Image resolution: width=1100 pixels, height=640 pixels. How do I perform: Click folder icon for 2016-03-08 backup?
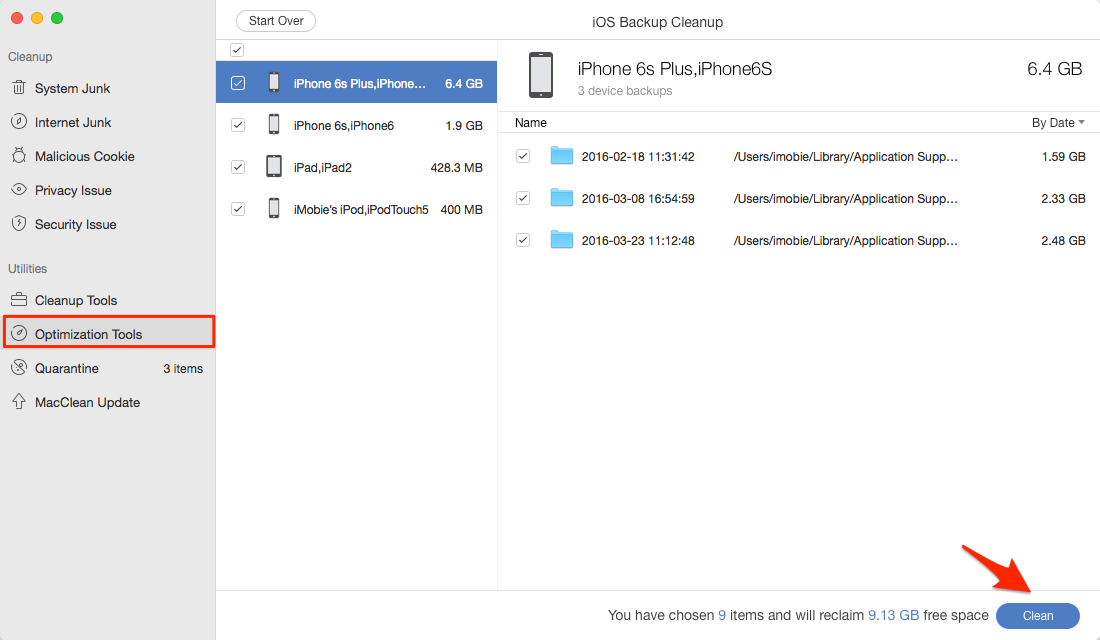pyautogui.click(x=561, y=198)
